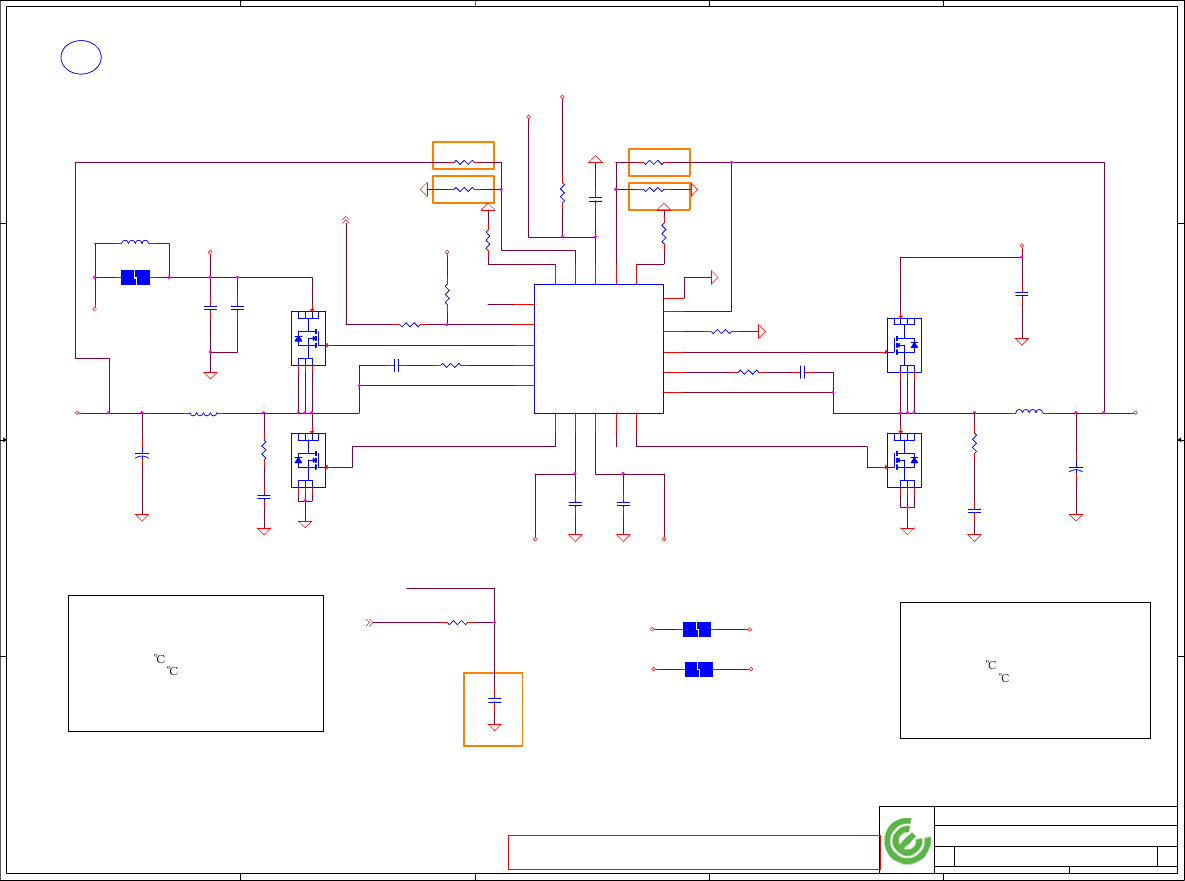Click the green circular company logo
Viewport: 1185px width, 881px height.
(x=907, y=841)
